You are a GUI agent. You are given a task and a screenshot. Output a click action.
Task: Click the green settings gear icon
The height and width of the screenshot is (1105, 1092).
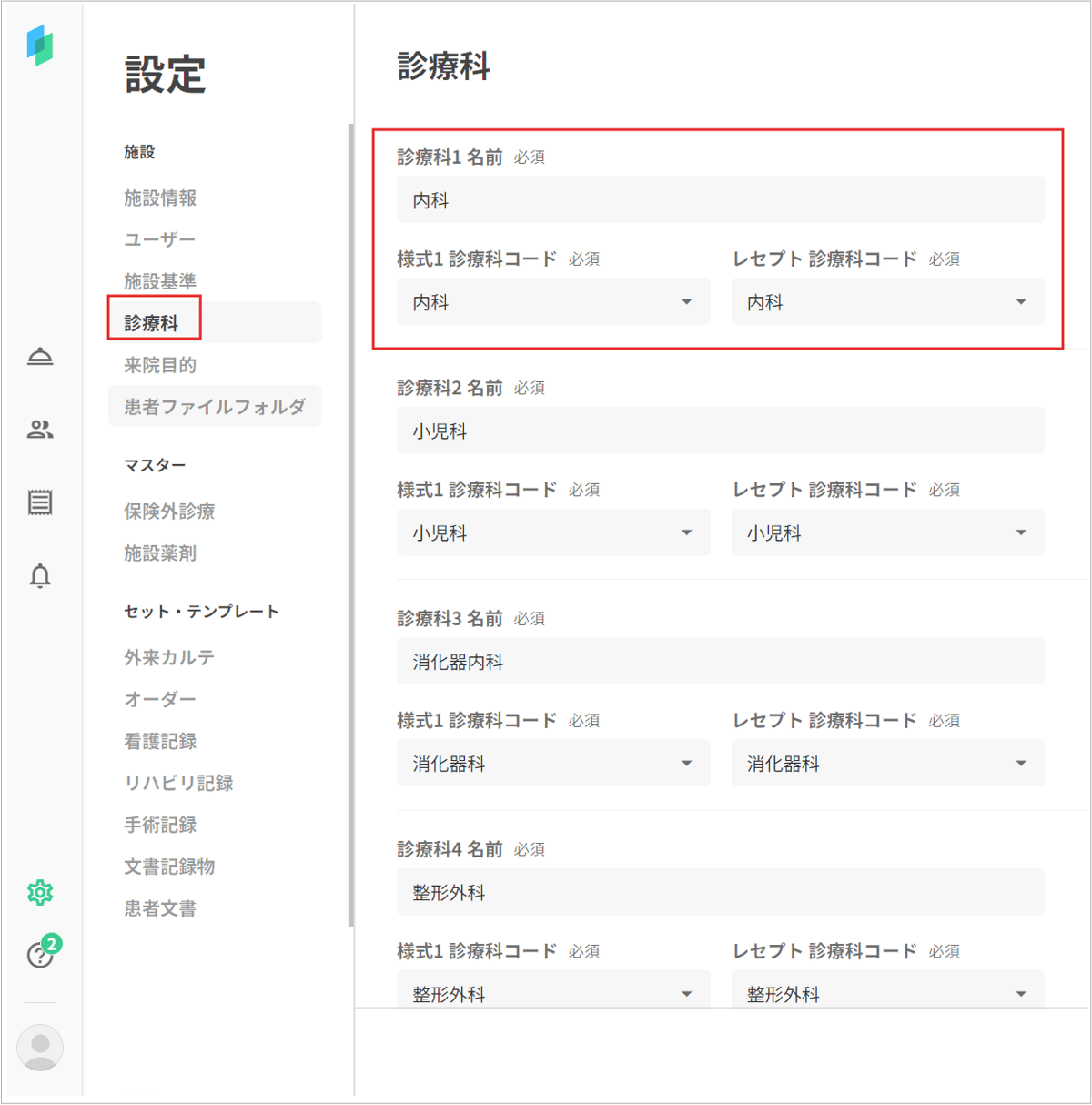click(x=40, y=892)
